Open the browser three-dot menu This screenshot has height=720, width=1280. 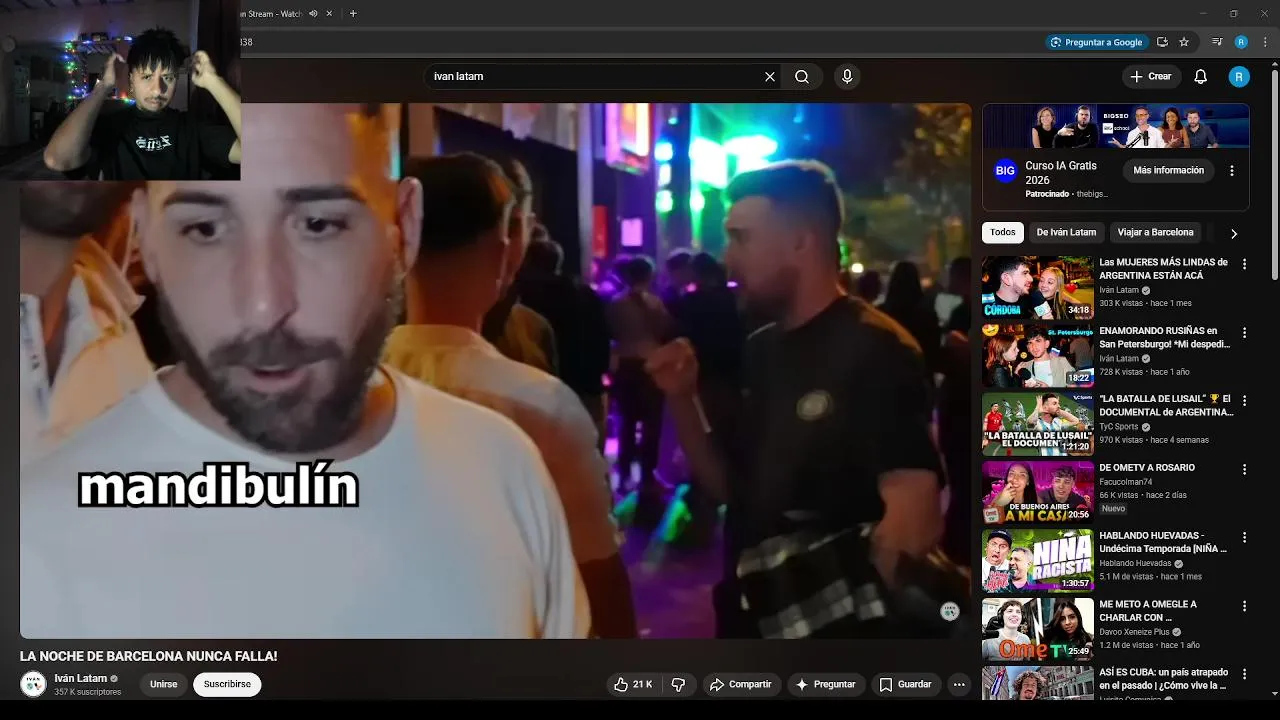[1265, 42]
